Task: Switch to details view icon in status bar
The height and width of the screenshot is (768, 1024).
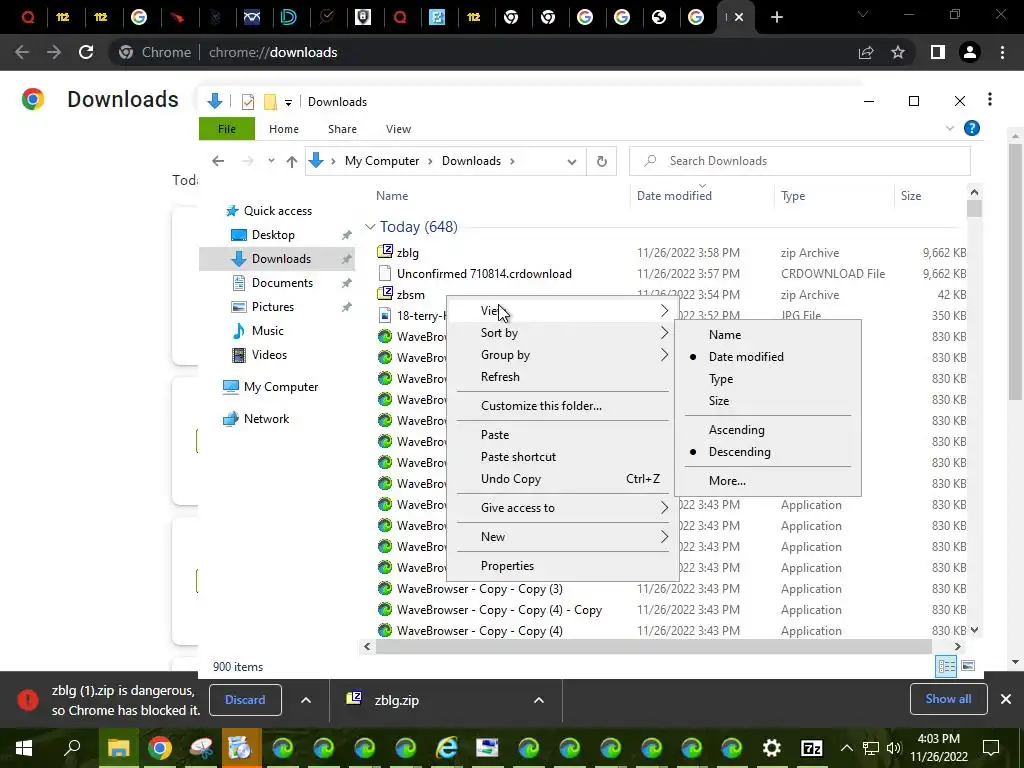Action: pyautogui.click(x=946, y=666)
